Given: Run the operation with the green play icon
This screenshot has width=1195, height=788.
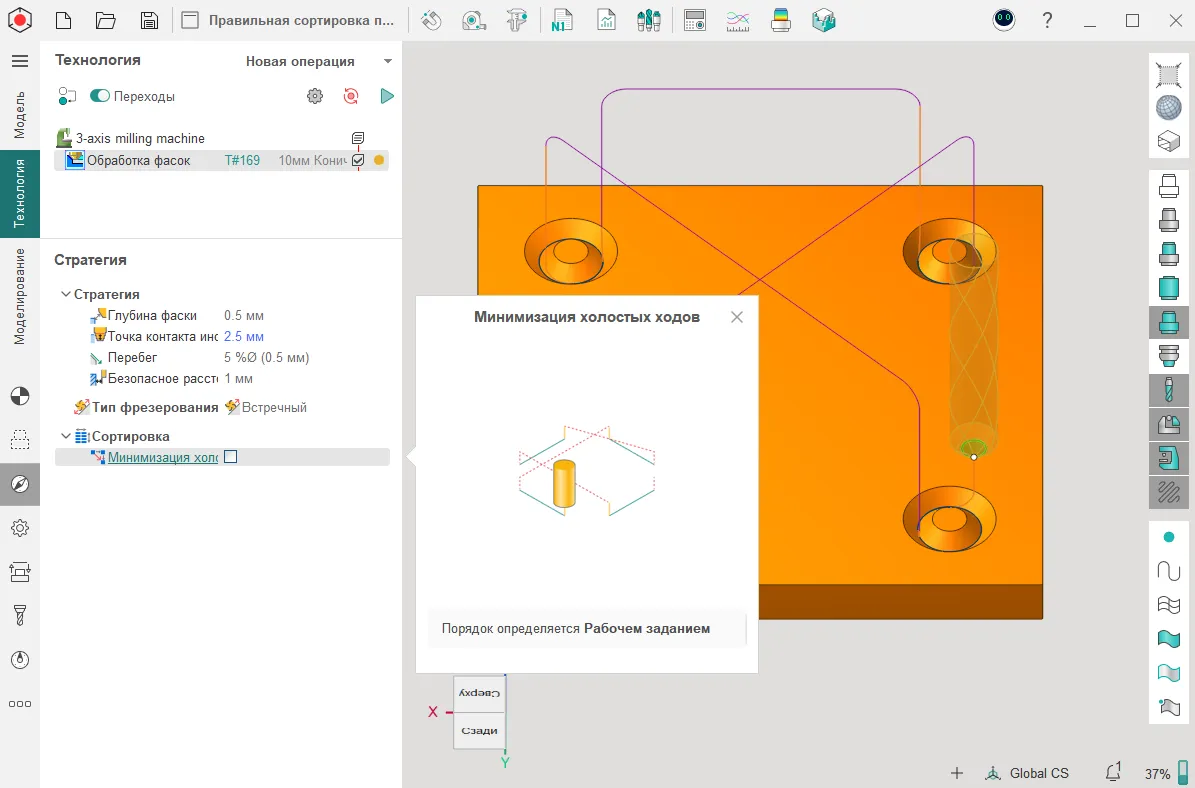Looking at the screenshot, I should (387, 96).
